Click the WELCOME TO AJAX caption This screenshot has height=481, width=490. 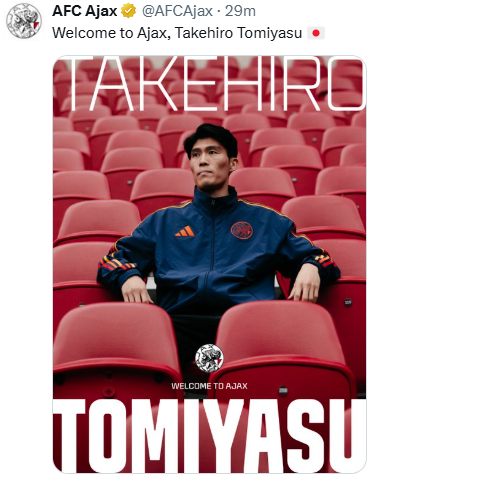(x=209, y=386)
